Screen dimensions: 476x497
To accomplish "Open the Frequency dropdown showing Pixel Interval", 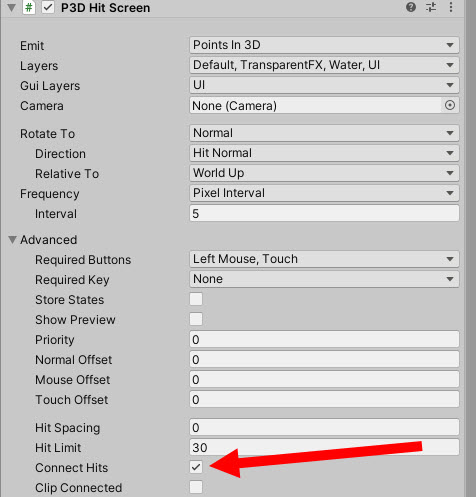I will [324, 193].
